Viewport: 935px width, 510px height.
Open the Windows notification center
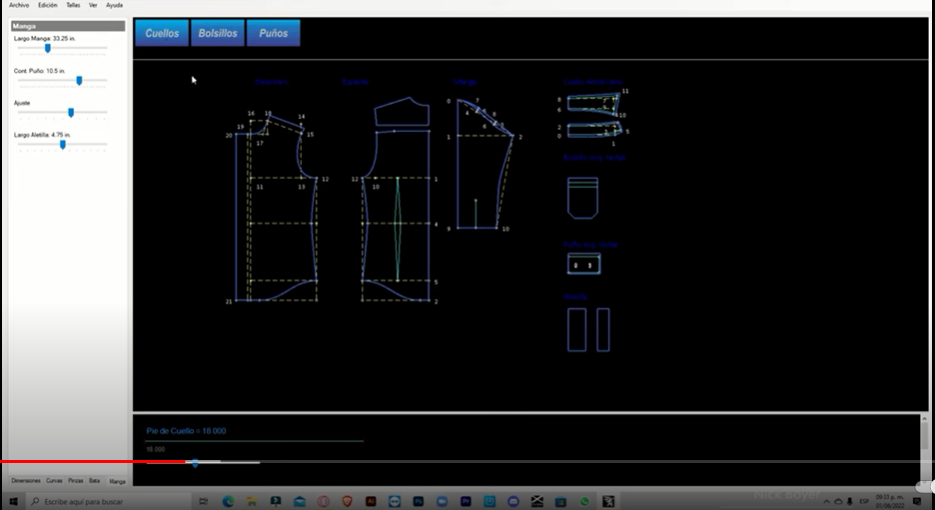[x=917, y=502]
